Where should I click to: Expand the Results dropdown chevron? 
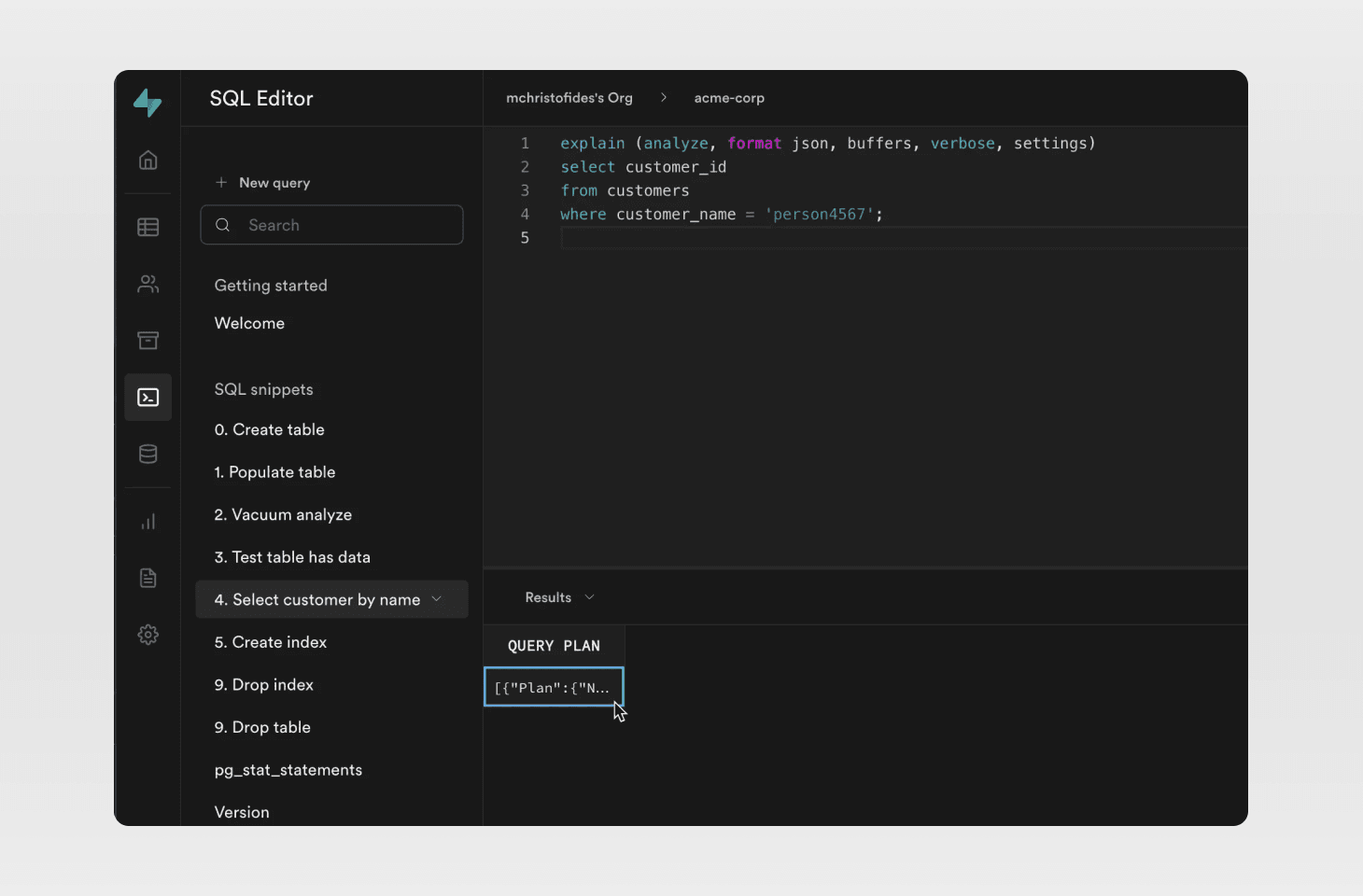tap(589, 597)
